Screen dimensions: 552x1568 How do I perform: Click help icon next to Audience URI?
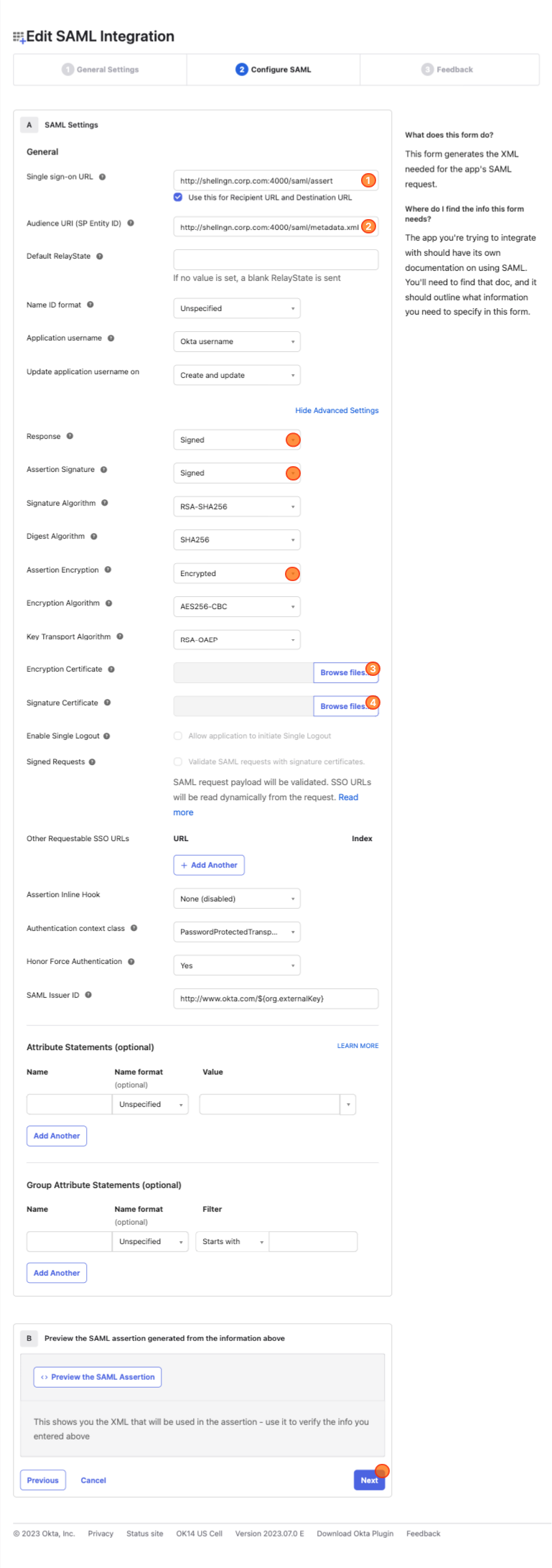point(131,223)
